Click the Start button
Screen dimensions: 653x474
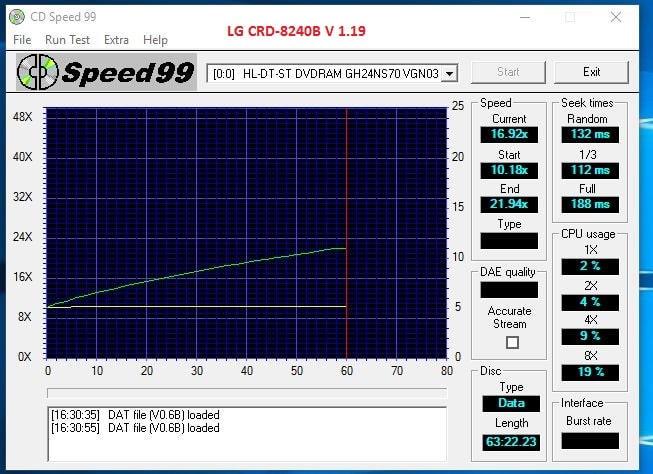point(508,72)
